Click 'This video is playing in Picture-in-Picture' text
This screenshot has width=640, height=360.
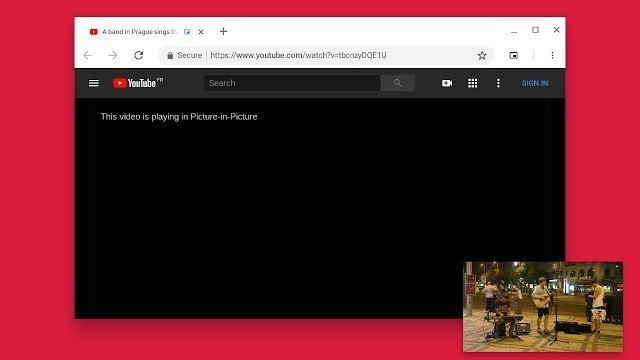point(179,117)
